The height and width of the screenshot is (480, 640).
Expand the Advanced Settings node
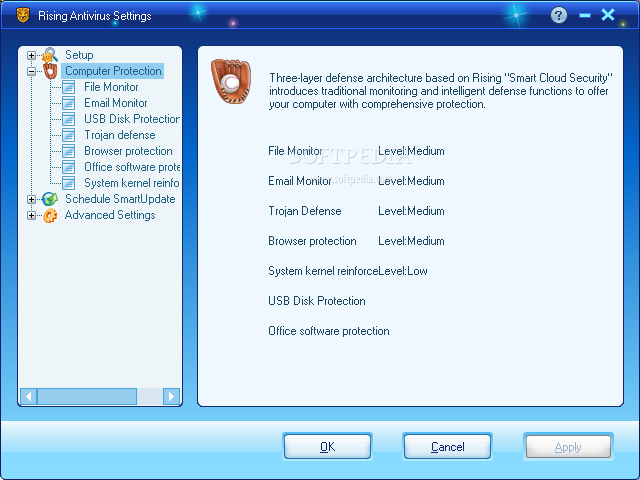[31, 215]
